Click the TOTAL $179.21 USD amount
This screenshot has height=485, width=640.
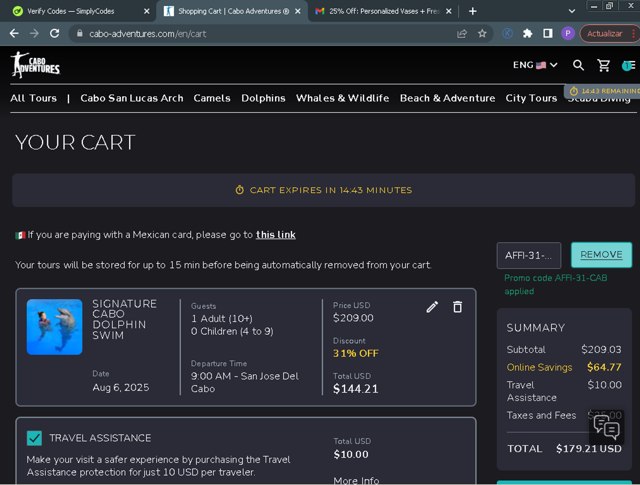(x=589, y=448)
